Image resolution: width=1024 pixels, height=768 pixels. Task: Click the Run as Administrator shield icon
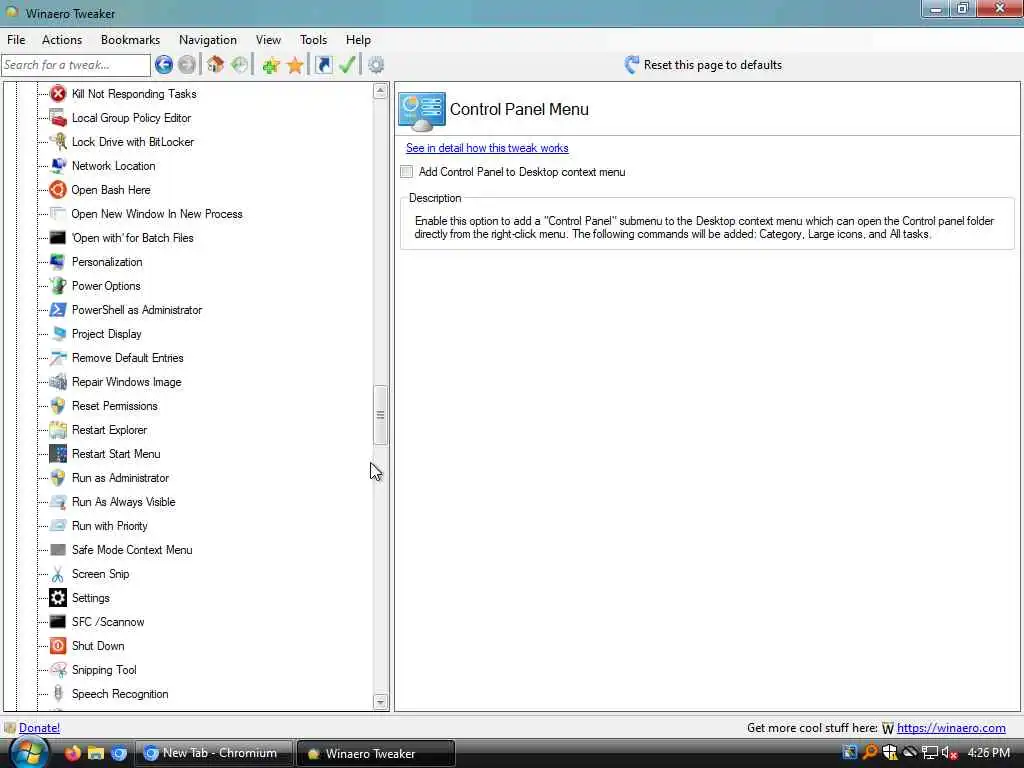(x=58, y=478)
